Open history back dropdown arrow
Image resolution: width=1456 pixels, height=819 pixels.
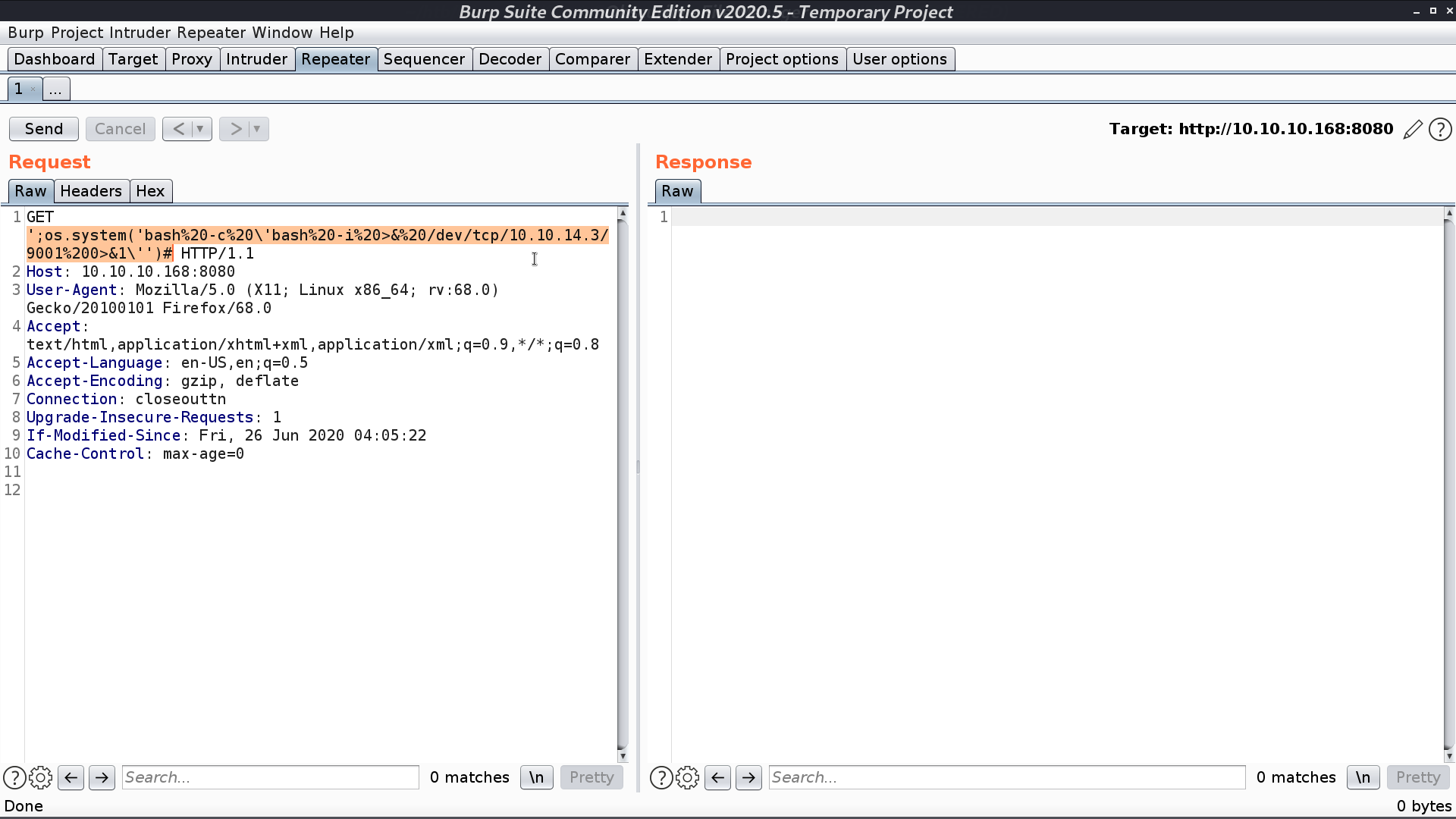tap(201, 129)
